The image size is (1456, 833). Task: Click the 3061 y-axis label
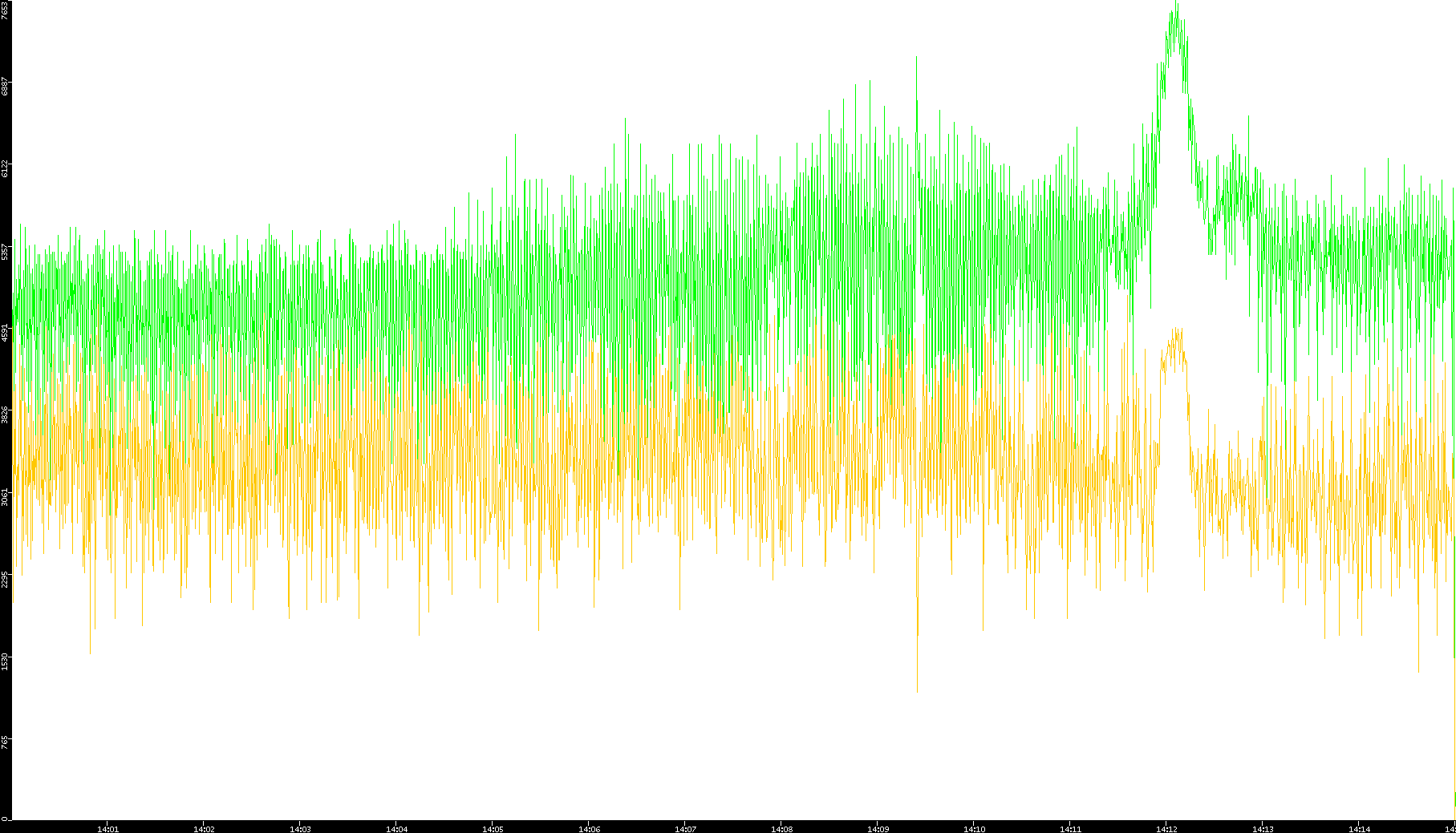pyautogui.click(x=5, y=496)
